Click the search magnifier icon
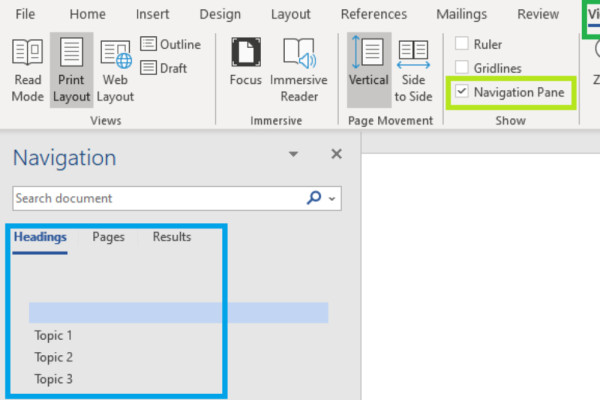The width and height of the screenshot is (600, 400). (314, 198)
